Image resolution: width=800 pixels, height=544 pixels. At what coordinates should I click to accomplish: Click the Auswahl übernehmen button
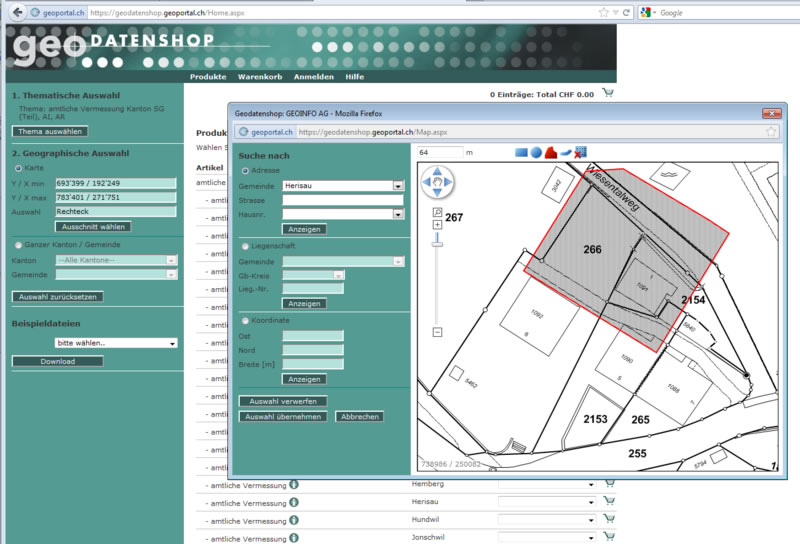coord(283,416)
